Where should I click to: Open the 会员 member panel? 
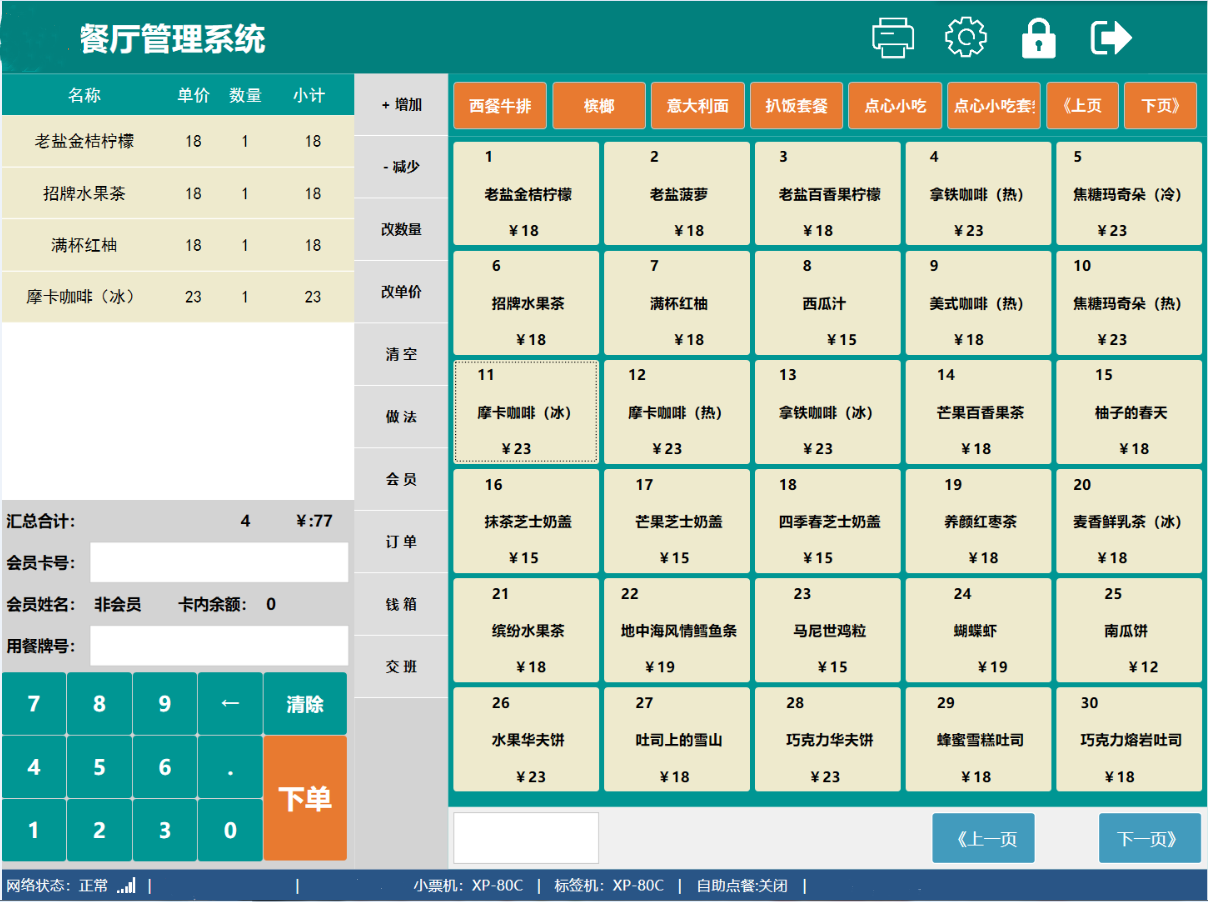(x=401, y=479)
